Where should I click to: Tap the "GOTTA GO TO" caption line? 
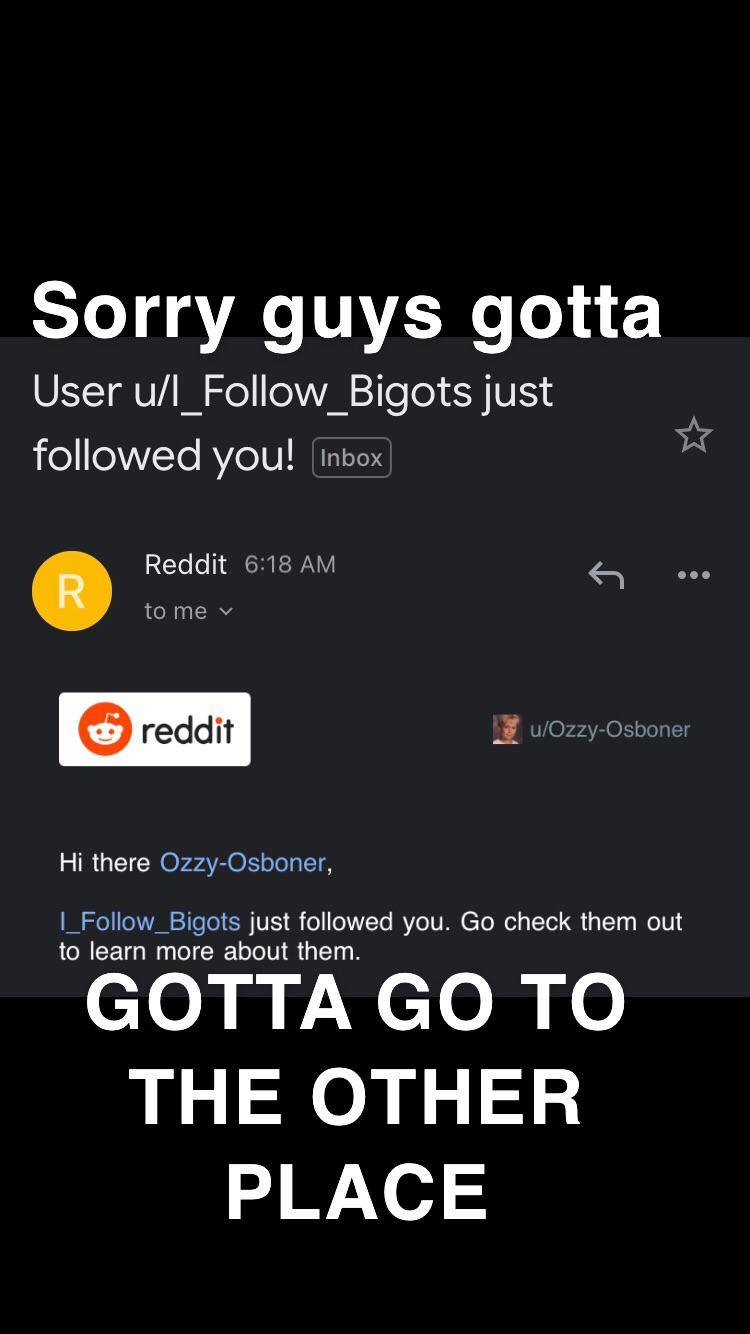click(x=356, y=1002)
